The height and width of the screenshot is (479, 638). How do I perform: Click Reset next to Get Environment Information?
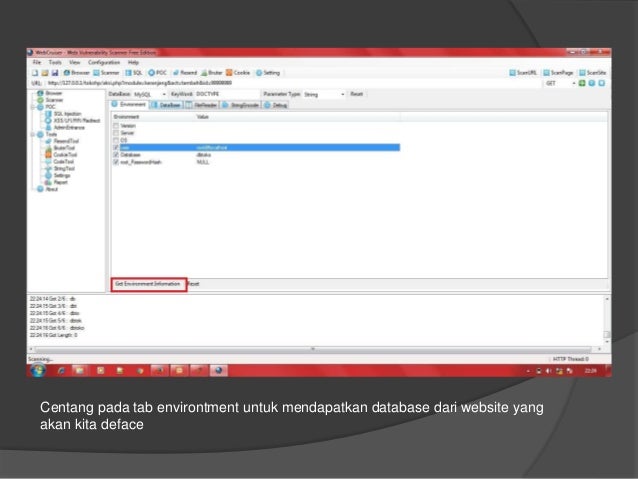coord(194,284)
